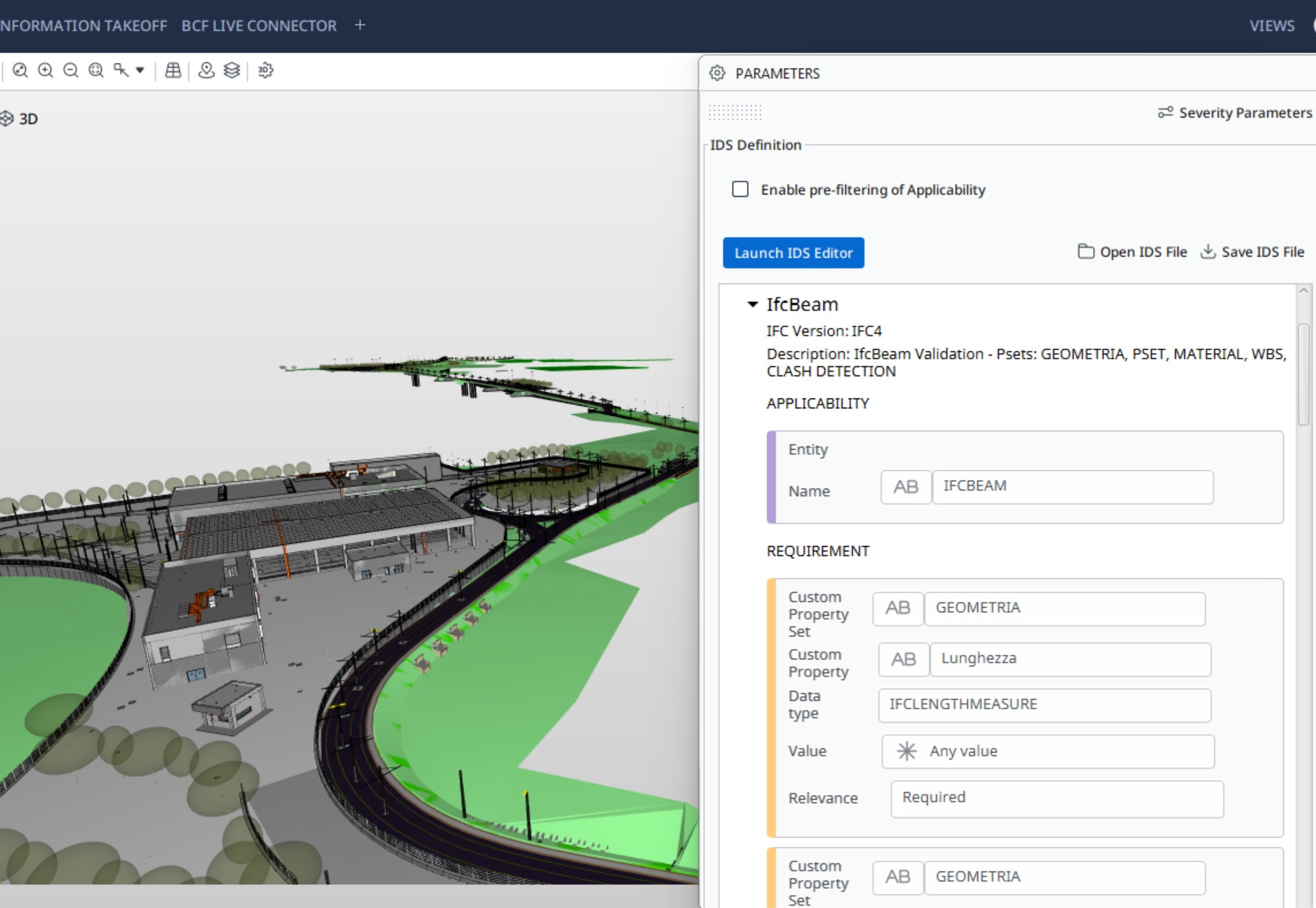1316x908 pixels.
Task: Open the VIEWS menu
Action: pyautogui.click(x=1272, y=25)
